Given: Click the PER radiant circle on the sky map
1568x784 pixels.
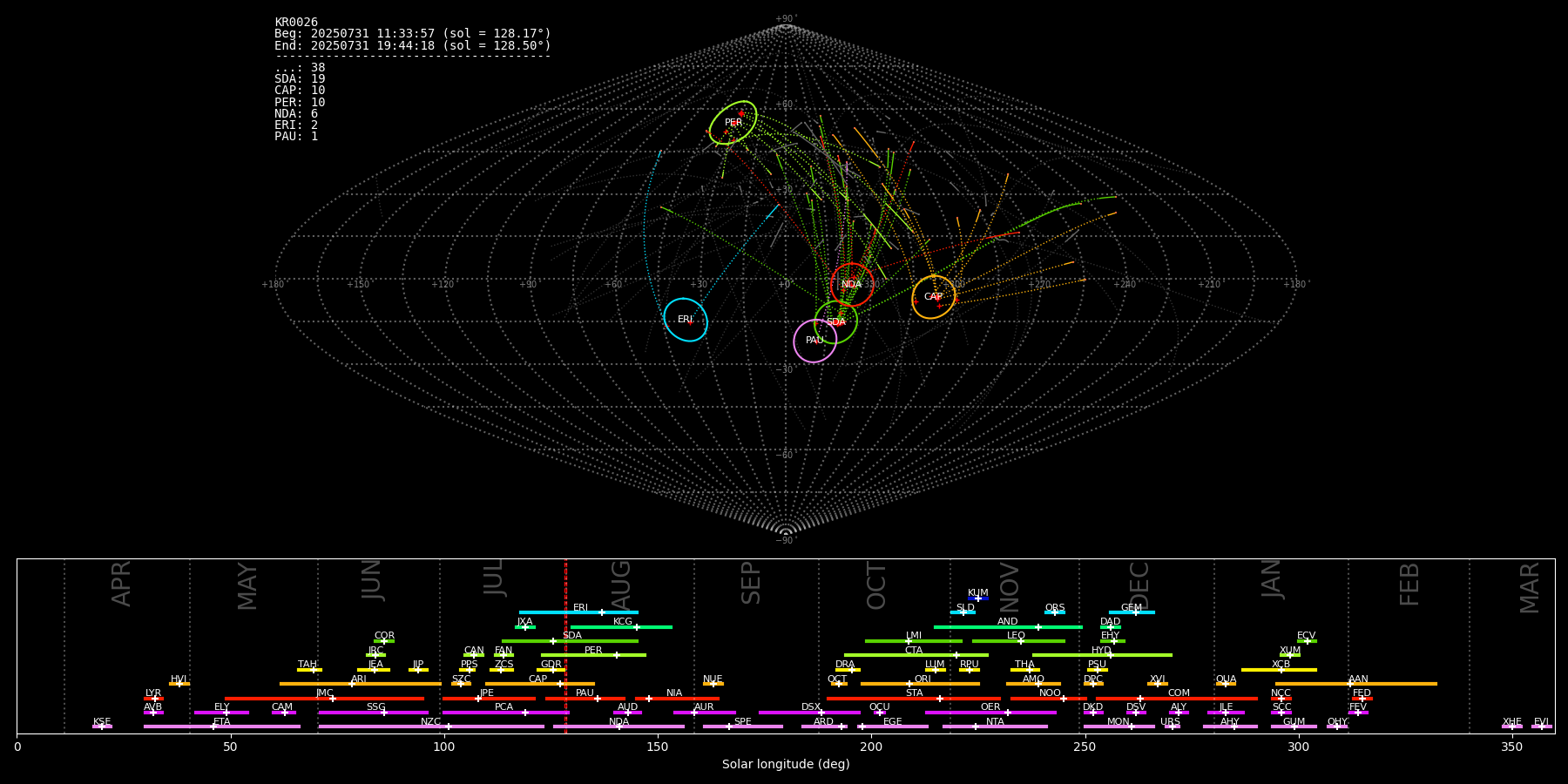Looking at the screenshot, I should (733, 123).
